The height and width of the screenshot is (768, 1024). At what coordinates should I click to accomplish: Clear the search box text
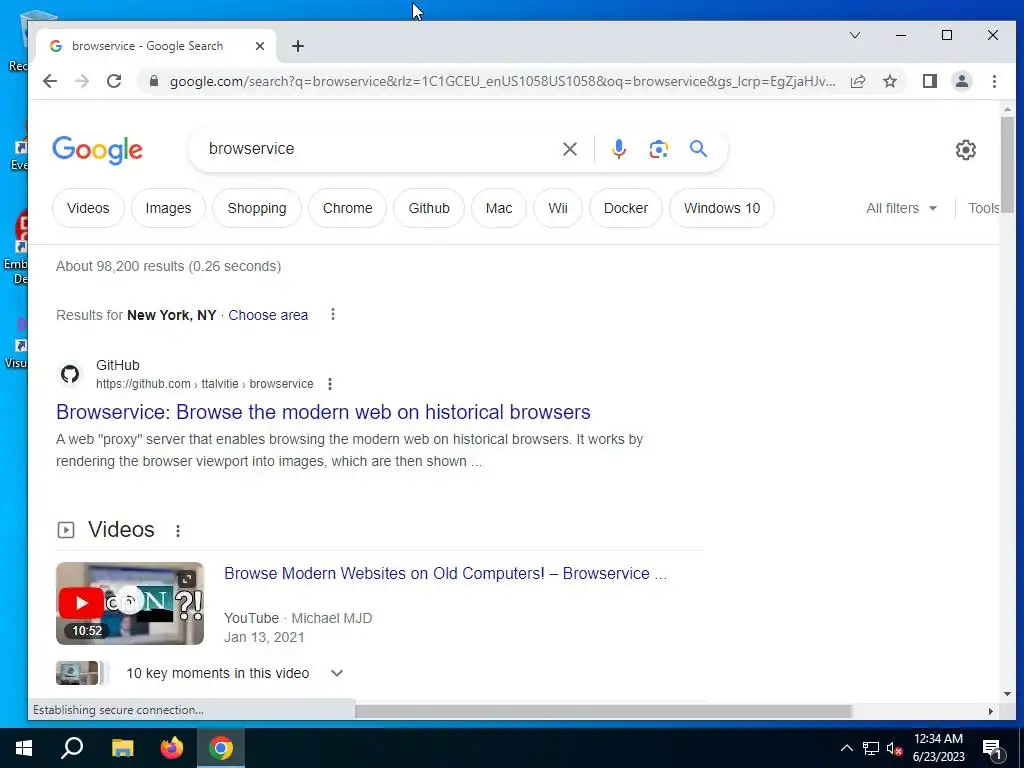(x=569, y=149)
